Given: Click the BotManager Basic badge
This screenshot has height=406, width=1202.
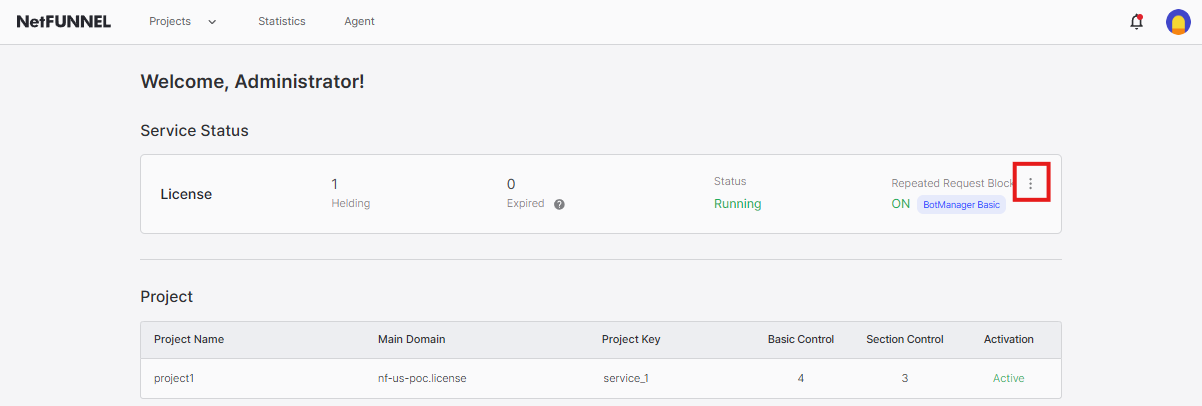Looking at the screenshot, I should (961, 204).
